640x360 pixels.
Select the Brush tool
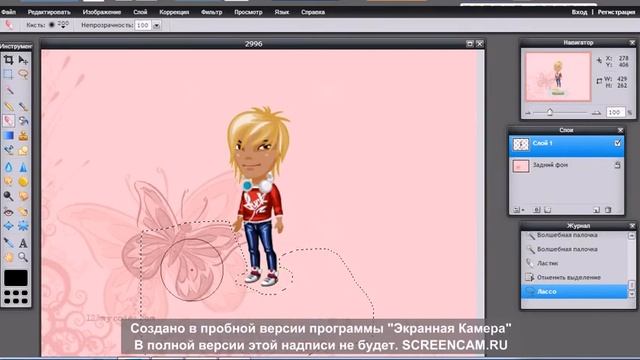[23, 107]
